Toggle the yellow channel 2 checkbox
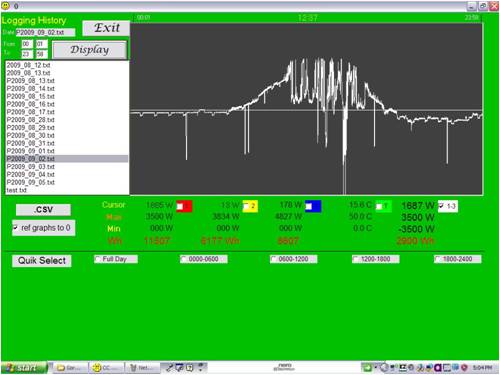The image size is (500, 375). point(247,207)
